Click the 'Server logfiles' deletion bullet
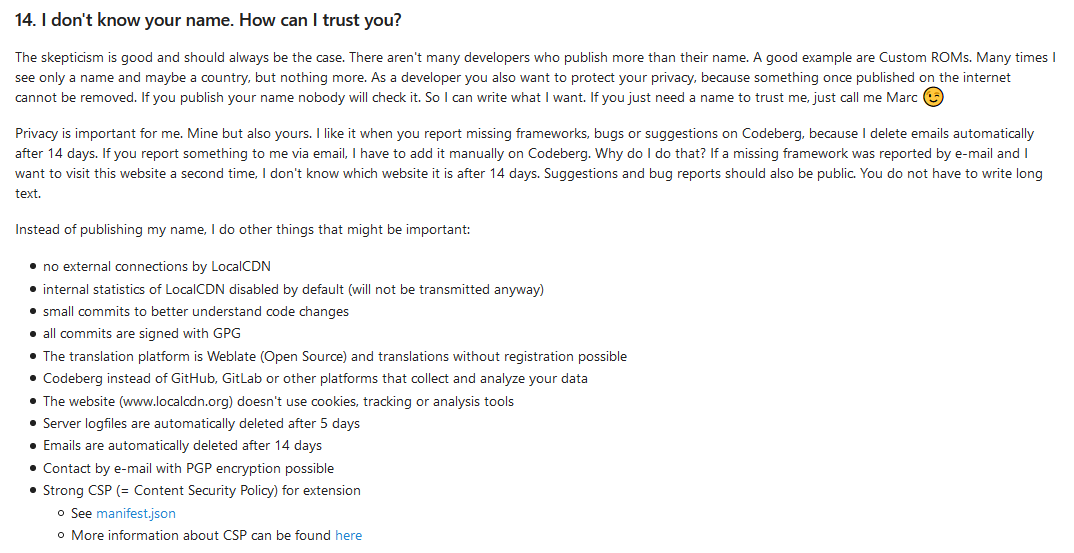 201,423
